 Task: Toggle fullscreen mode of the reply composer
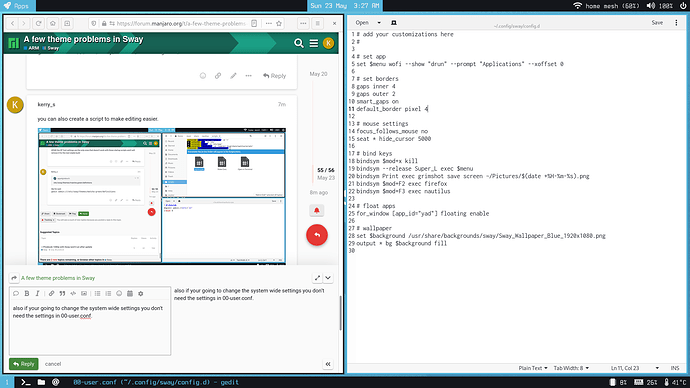pyautogui.click(x=317, y=278)
